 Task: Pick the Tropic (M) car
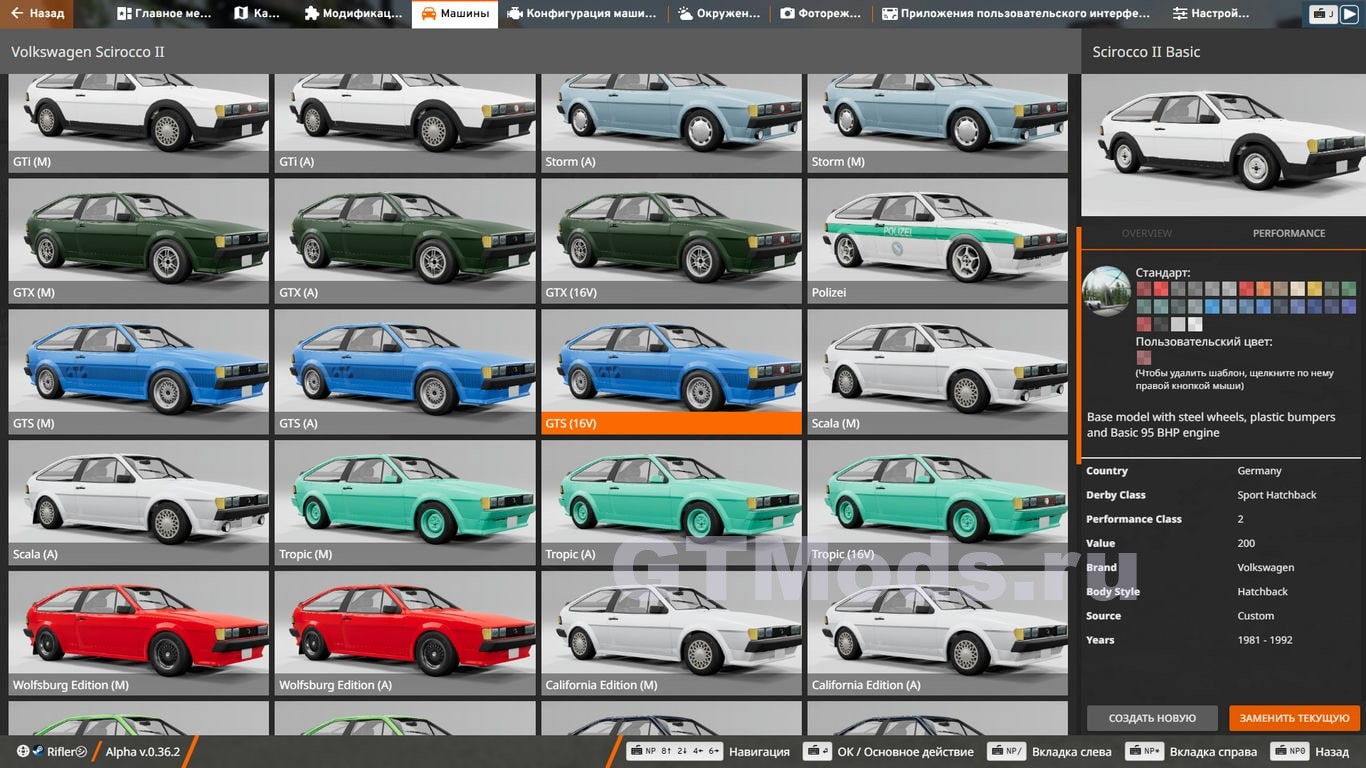click(405, 503)
